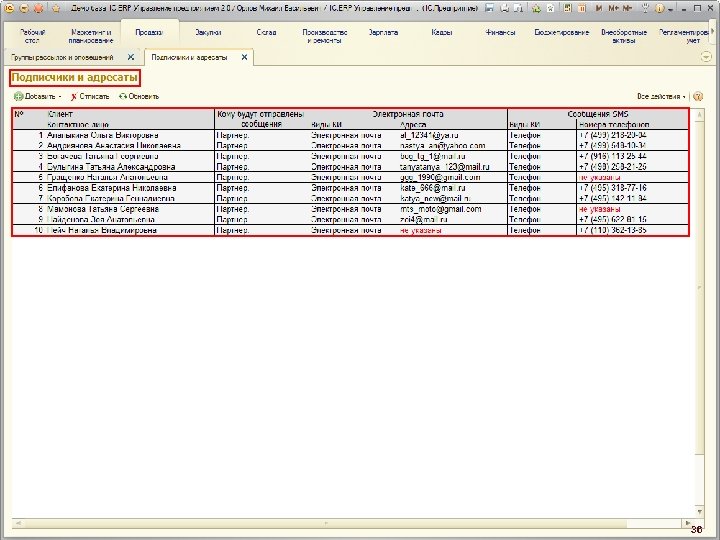The image size is (720, 540).
Task: Click the M- memory subtract button
Action: [627, 8]
